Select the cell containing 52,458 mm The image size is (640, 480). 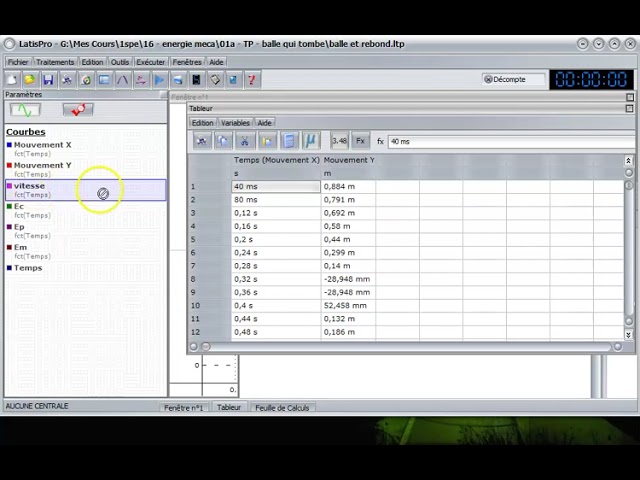[x=348, y=306]
